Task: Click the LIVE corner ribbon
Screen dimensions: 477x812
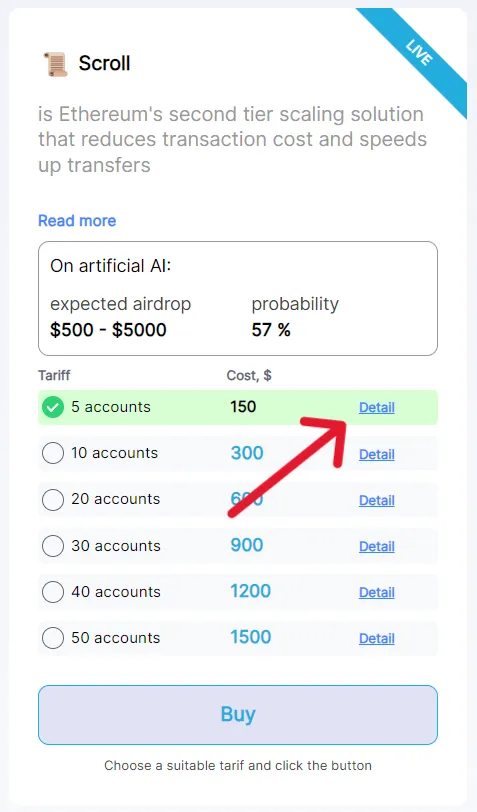Action: point(417,54)
